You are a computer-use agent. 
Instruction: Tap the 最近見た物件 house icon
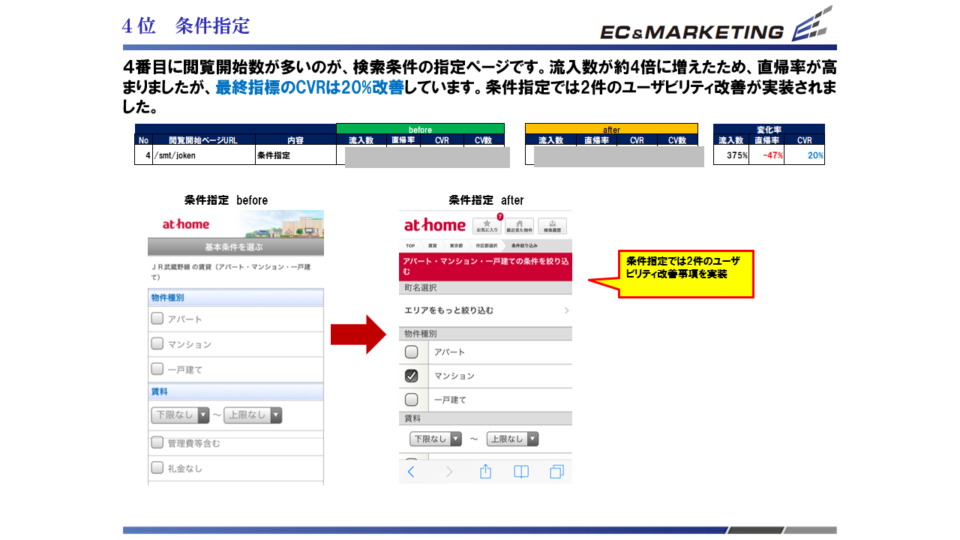click(519, 225)
